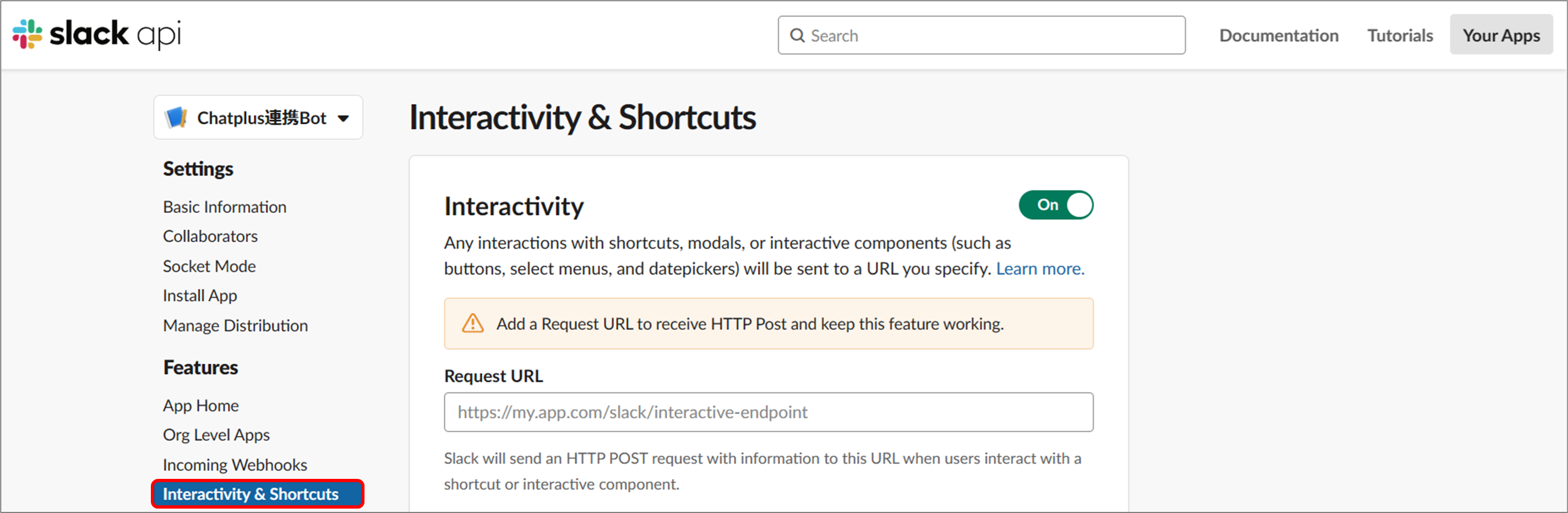Screen dimensions: 1568x513
Task: Click the Slack logo icon
Action: (x=28, y=34)
